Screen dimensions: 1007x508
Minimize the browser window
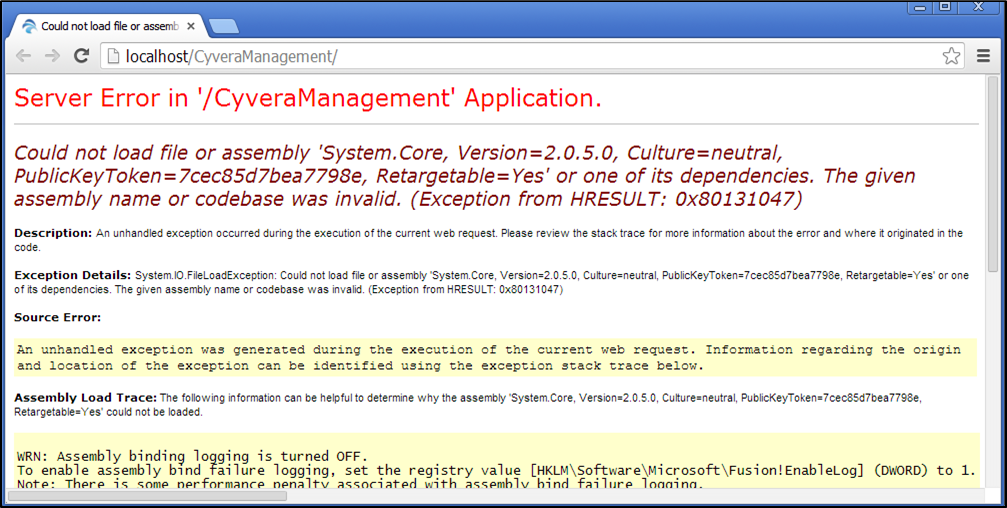[x=920, y=6]
